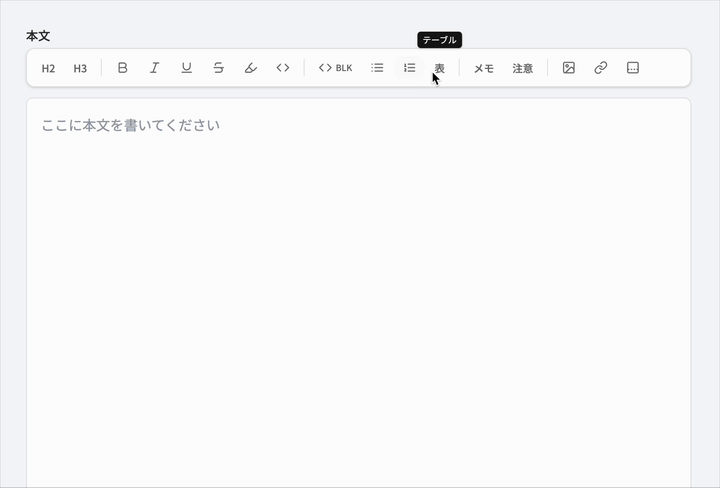This screenshot has width=720, height=488.
Task: Insert a メモ note block
Action: pos(484,68)
